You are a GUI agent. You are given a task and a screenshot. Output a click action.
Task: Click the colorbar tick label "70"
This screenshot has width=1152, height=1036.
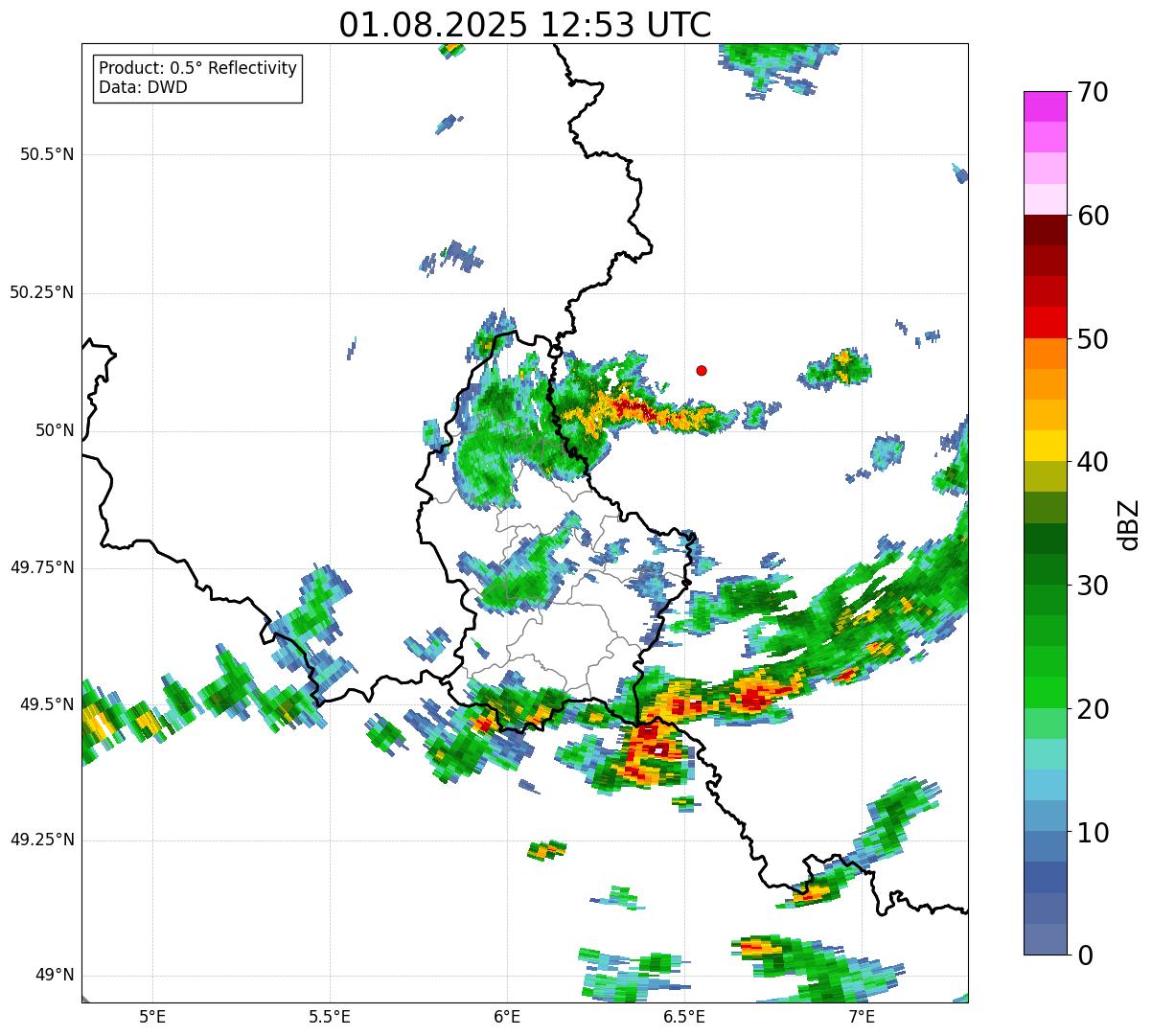[1093, 92]
